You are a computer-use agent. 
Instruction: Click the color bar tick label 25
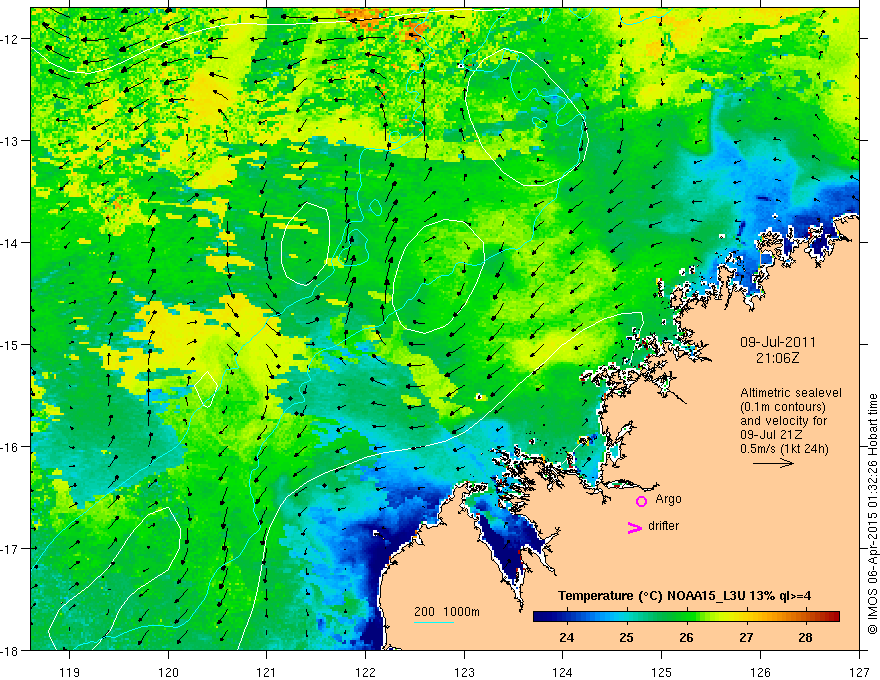[626, 637]
